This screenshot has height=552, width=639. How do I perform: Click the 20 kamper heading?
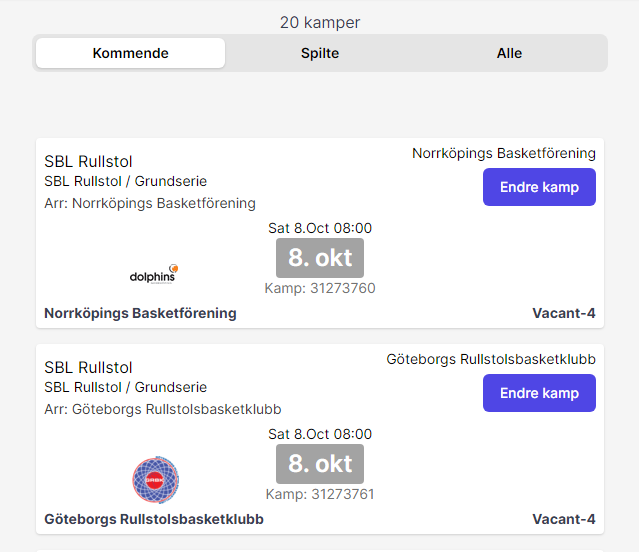click(x=320, y=22)
